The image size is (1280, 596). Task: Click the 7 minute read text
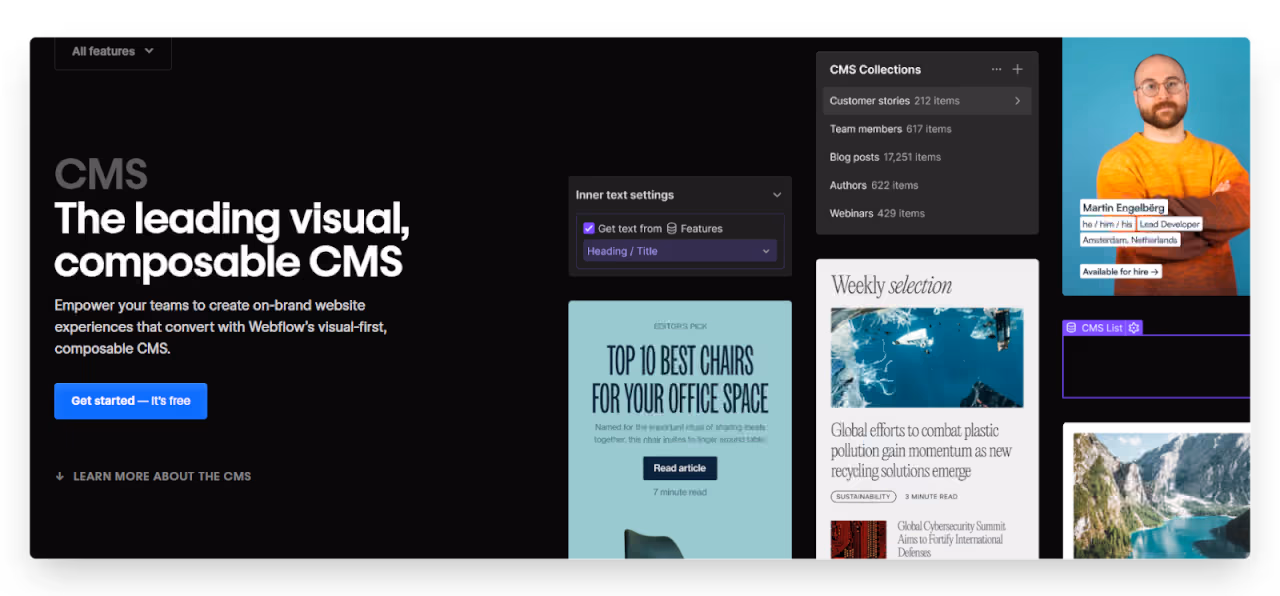(x=680, y=492)
